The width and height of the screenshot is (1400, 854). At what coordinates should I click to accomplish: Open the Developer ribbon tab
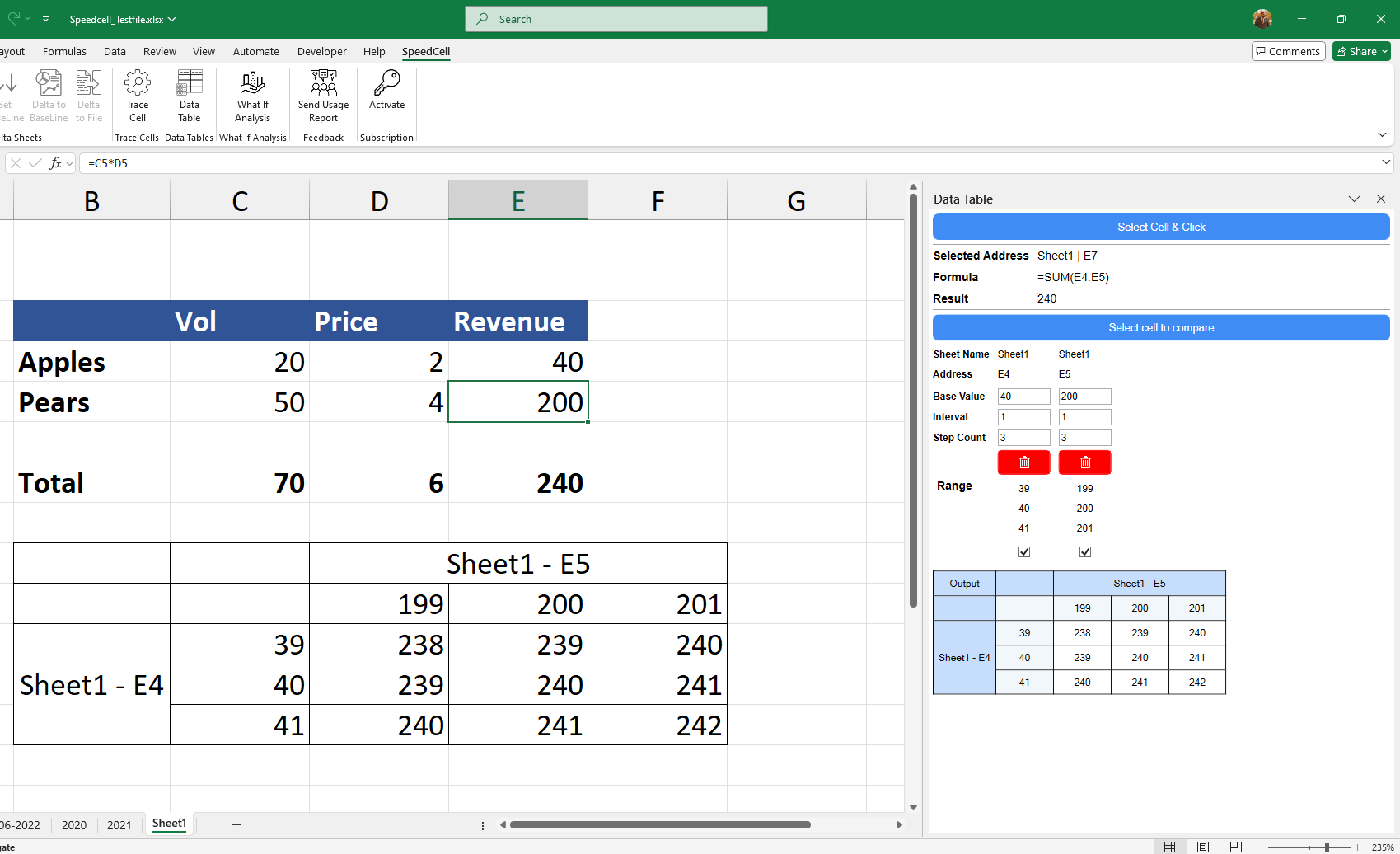coord(321,51)
